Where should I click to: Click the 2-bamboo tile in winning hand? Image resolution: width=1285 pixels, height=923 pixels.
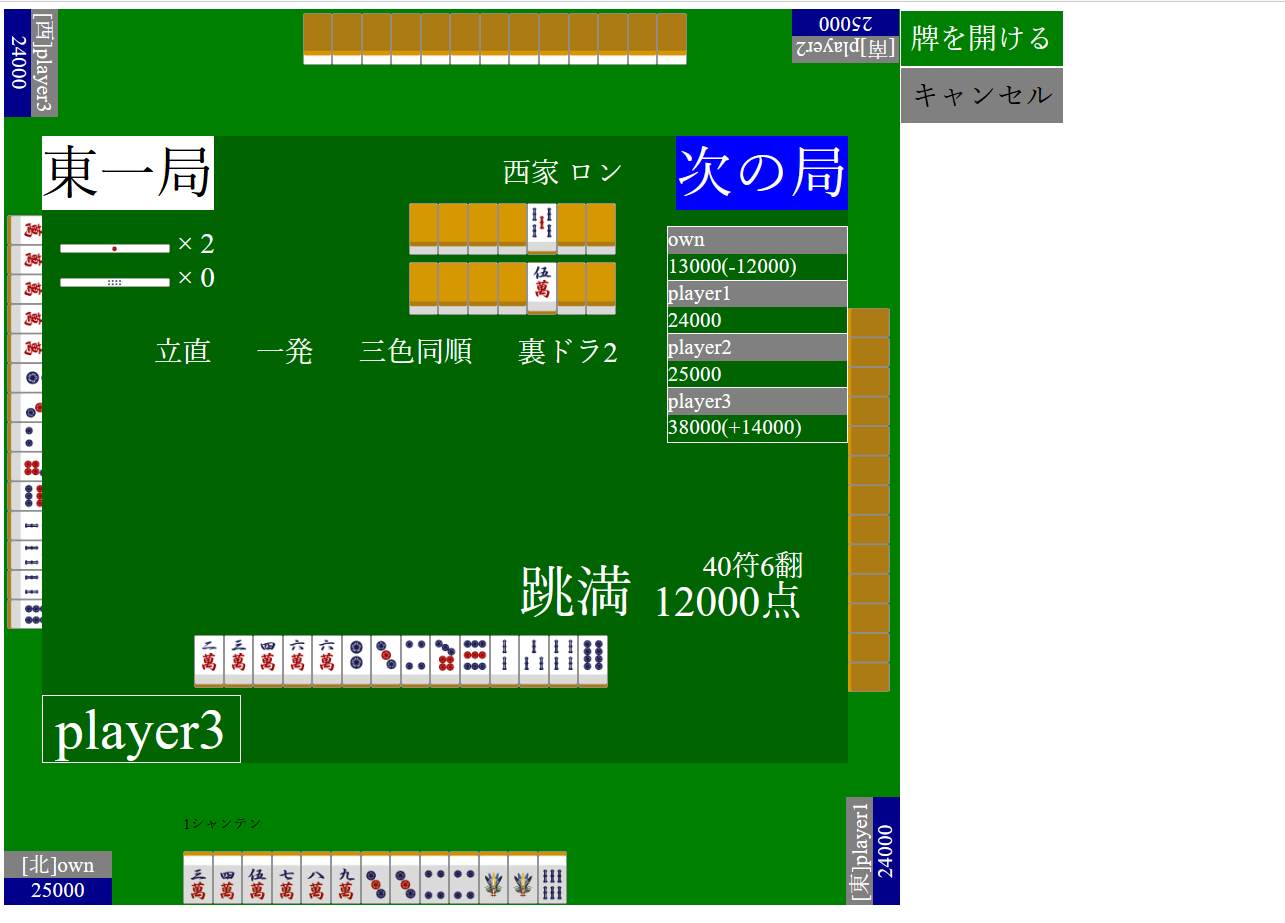(504, 661)
